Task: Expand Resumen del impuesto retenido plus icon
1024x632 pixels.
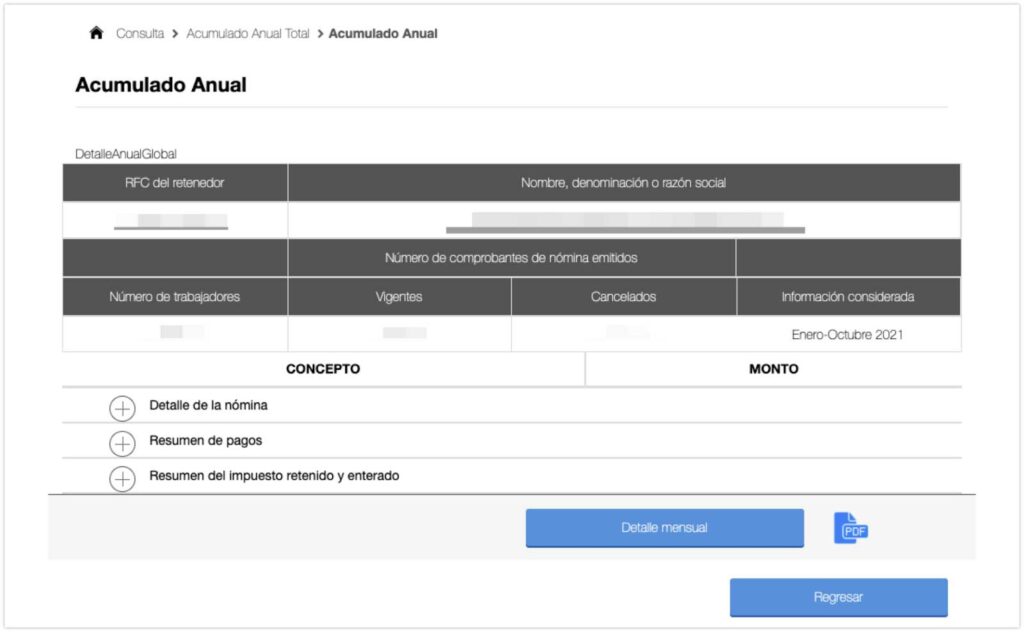Action: (x=122, y=479)
